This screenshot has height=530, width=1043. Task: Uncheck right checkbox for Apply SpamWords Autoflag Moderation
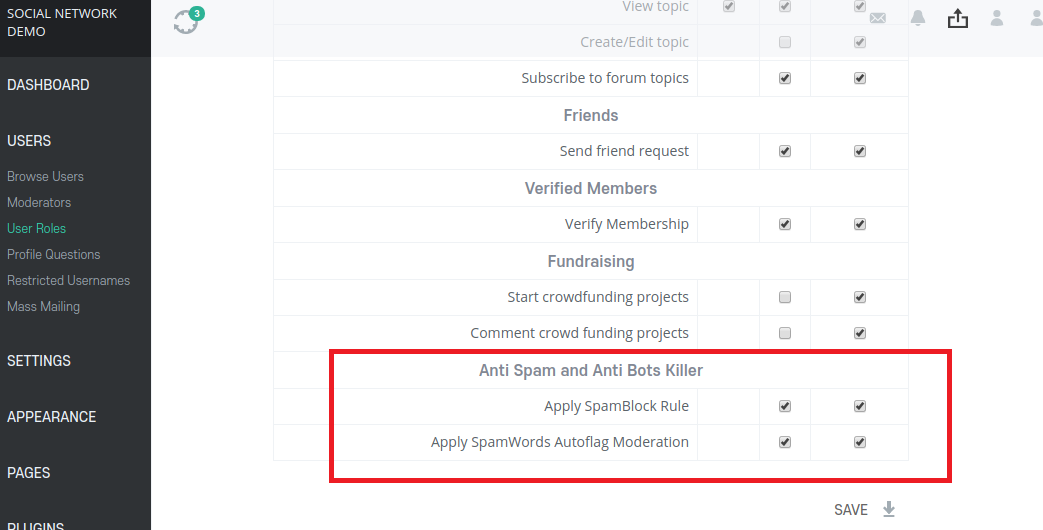(860, 442)
